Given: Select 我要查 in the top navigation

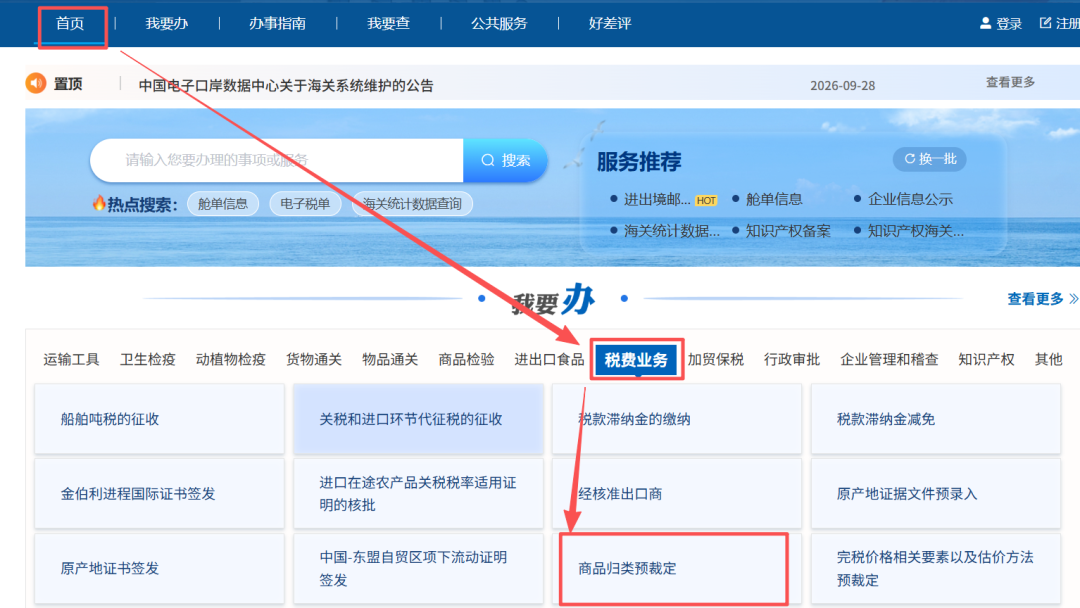Looking at the screenshot, I should [x=388, y=23].
